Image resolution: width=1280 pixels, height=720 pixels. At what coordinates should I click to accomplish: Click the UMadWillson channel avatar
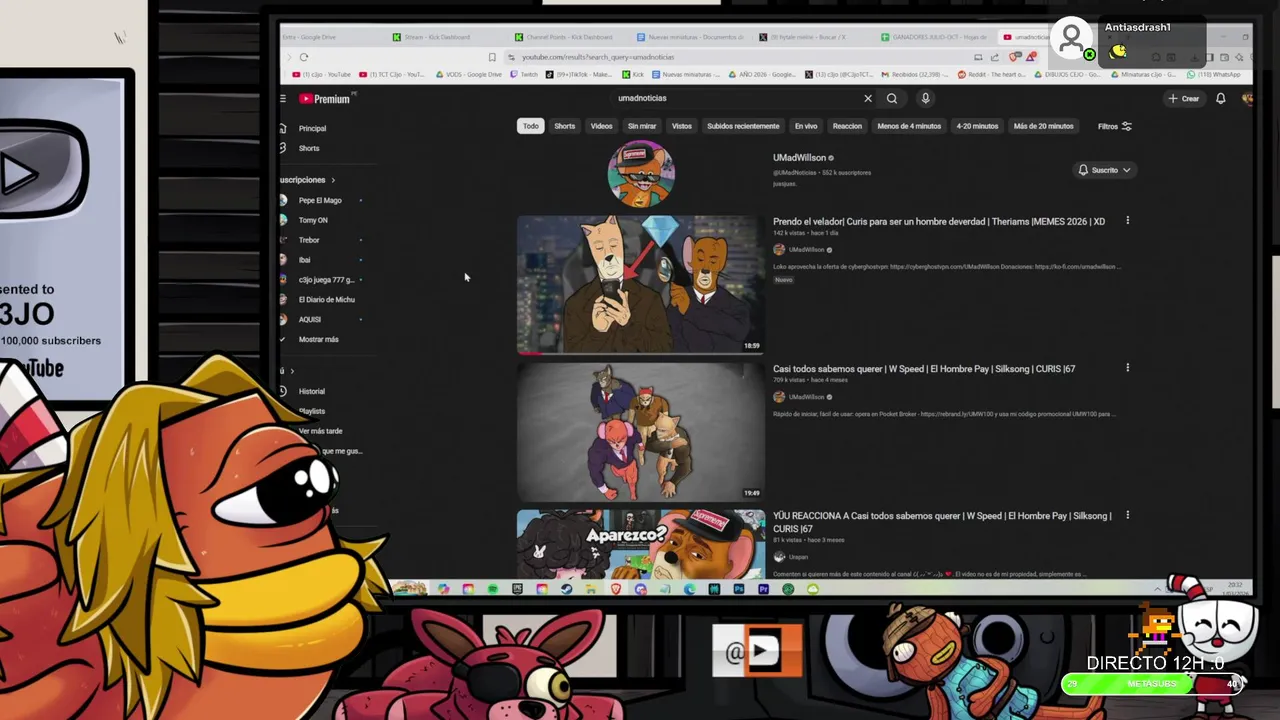(641, 174)
